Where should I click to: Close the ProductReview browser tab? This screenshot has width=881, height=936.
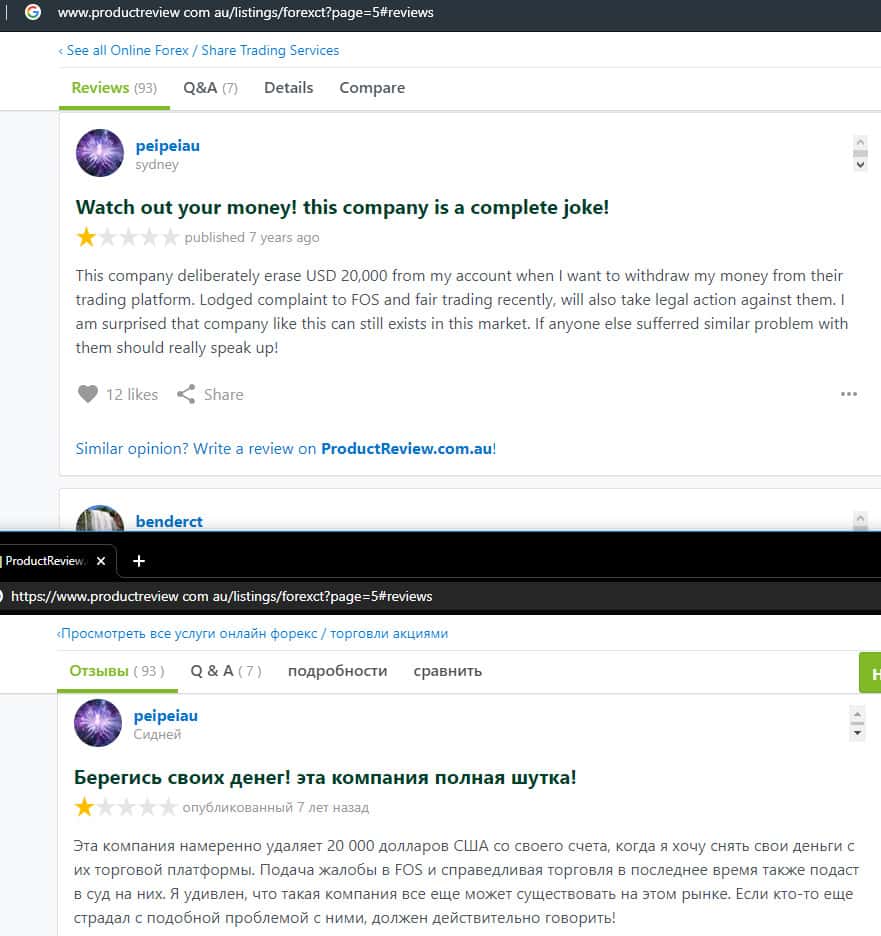pyautogui.click(x=101, y=561)
